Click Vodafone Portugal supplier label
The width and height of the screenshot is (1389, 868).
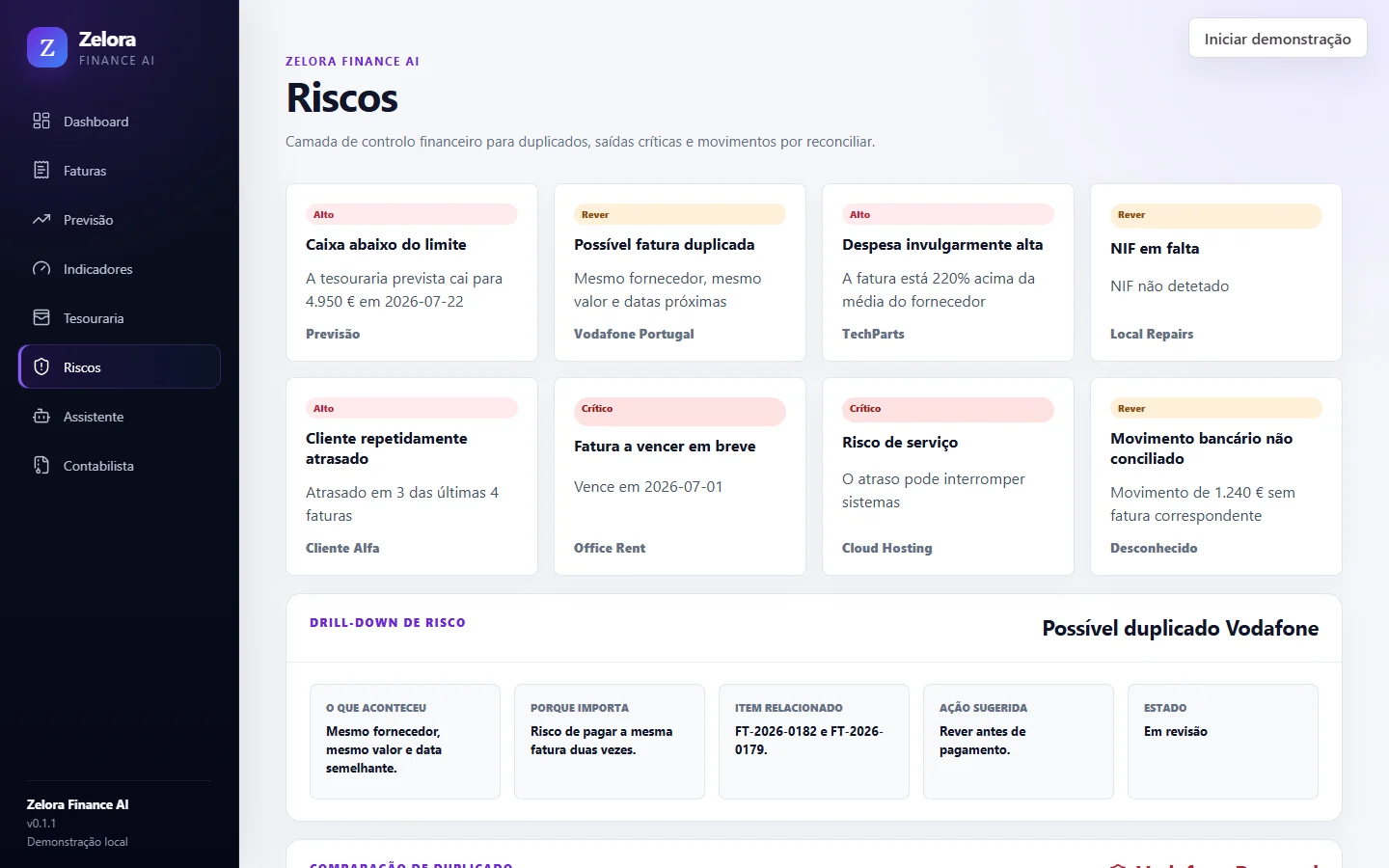pyautogui.click(x=634, y=334)
